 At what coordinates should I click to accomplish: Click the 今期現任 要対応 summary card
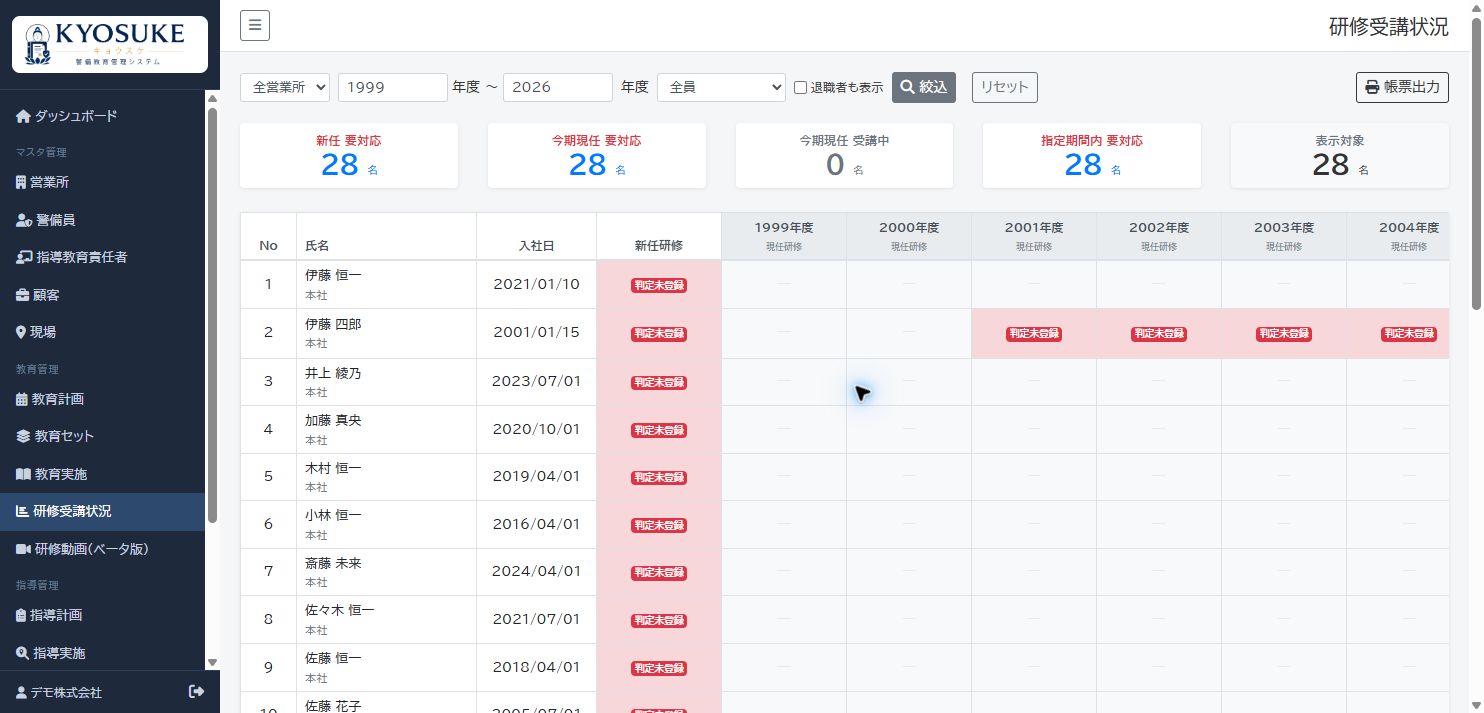(x=597, y=155)
